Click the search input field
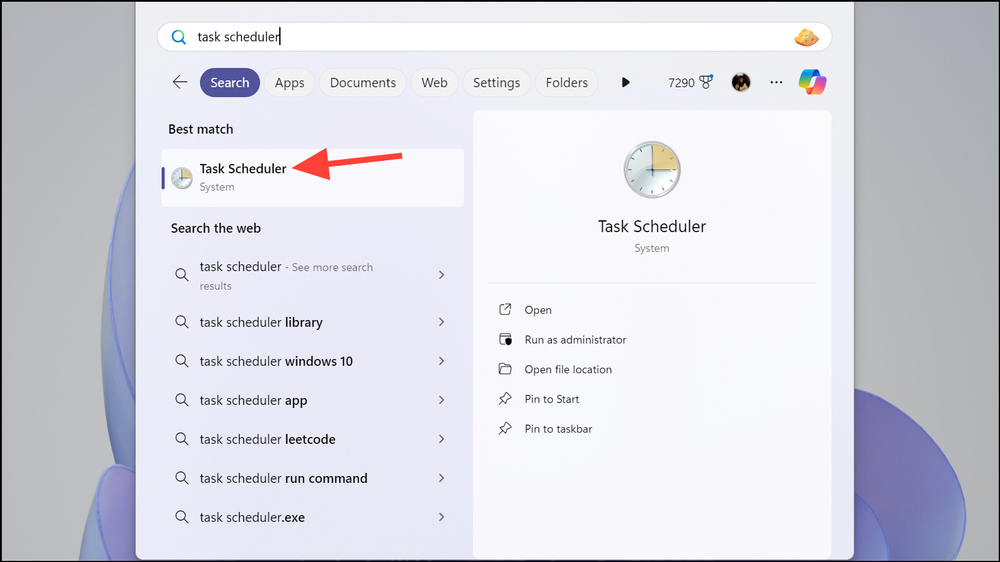 tap(480, 37)
